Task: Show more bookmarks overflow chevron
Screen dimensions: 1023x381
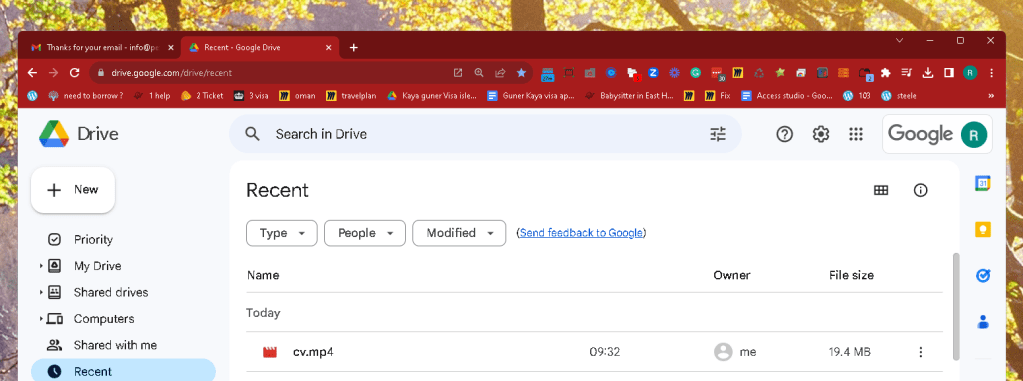Action: coord(992,96)
